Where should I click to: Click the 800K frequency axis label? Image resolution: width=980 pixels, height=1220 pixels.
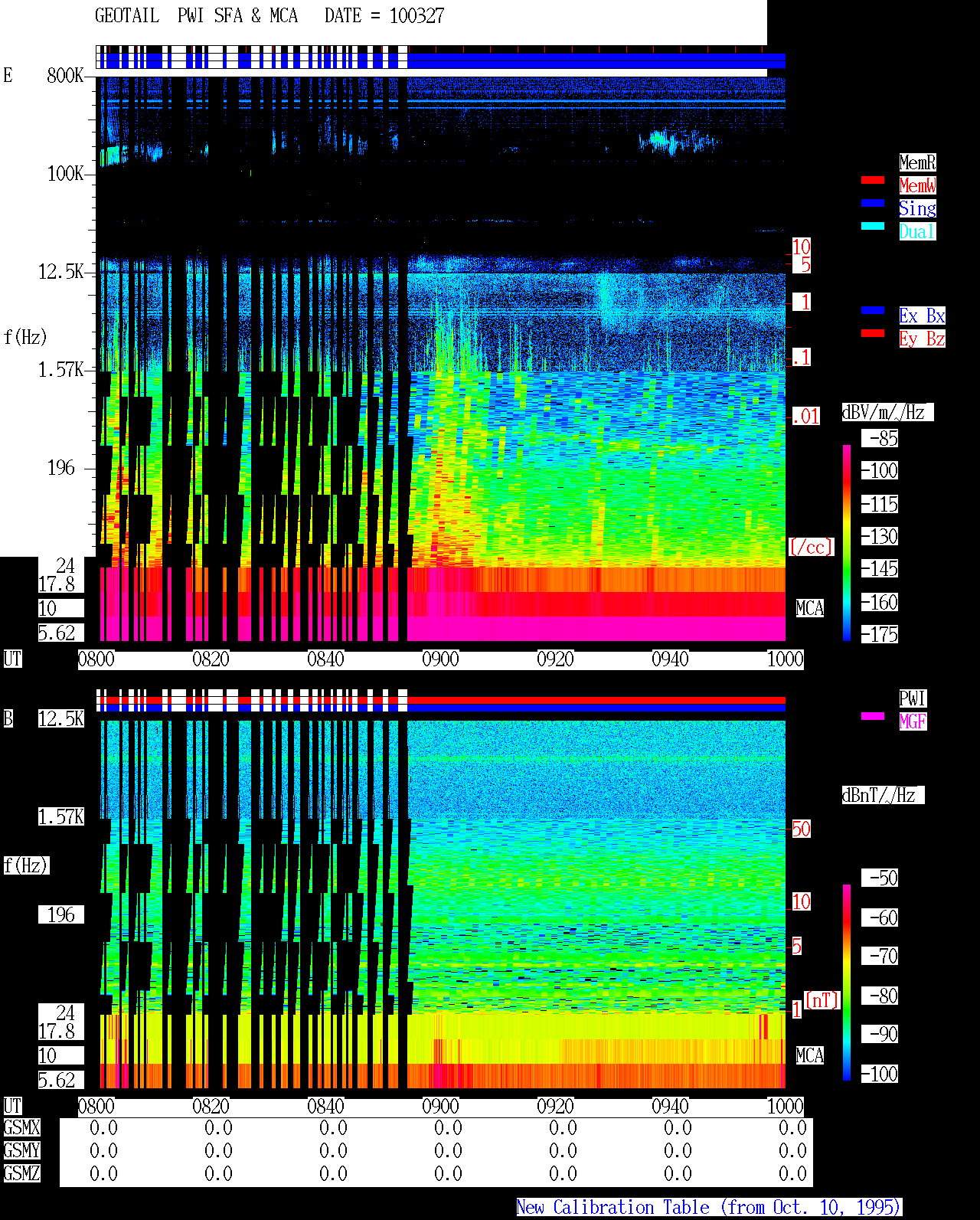point(65,75)
